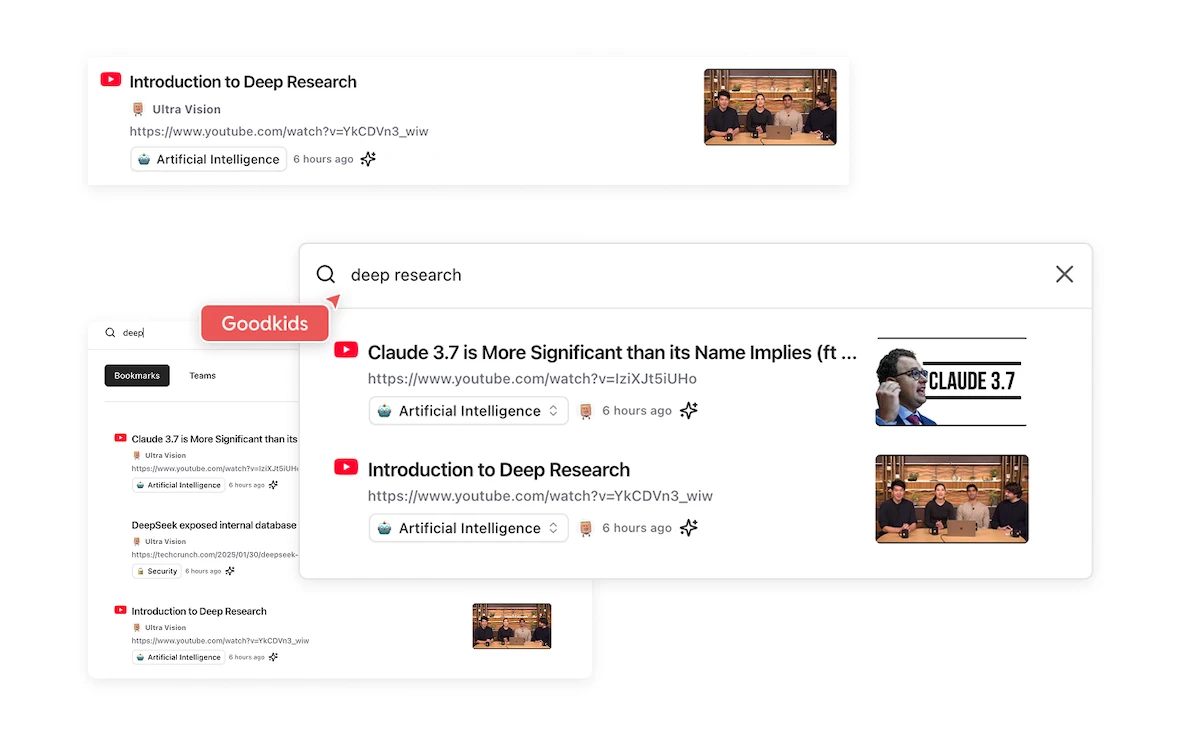Open the IziXJt5iUHo URL in the search popup

532,379
